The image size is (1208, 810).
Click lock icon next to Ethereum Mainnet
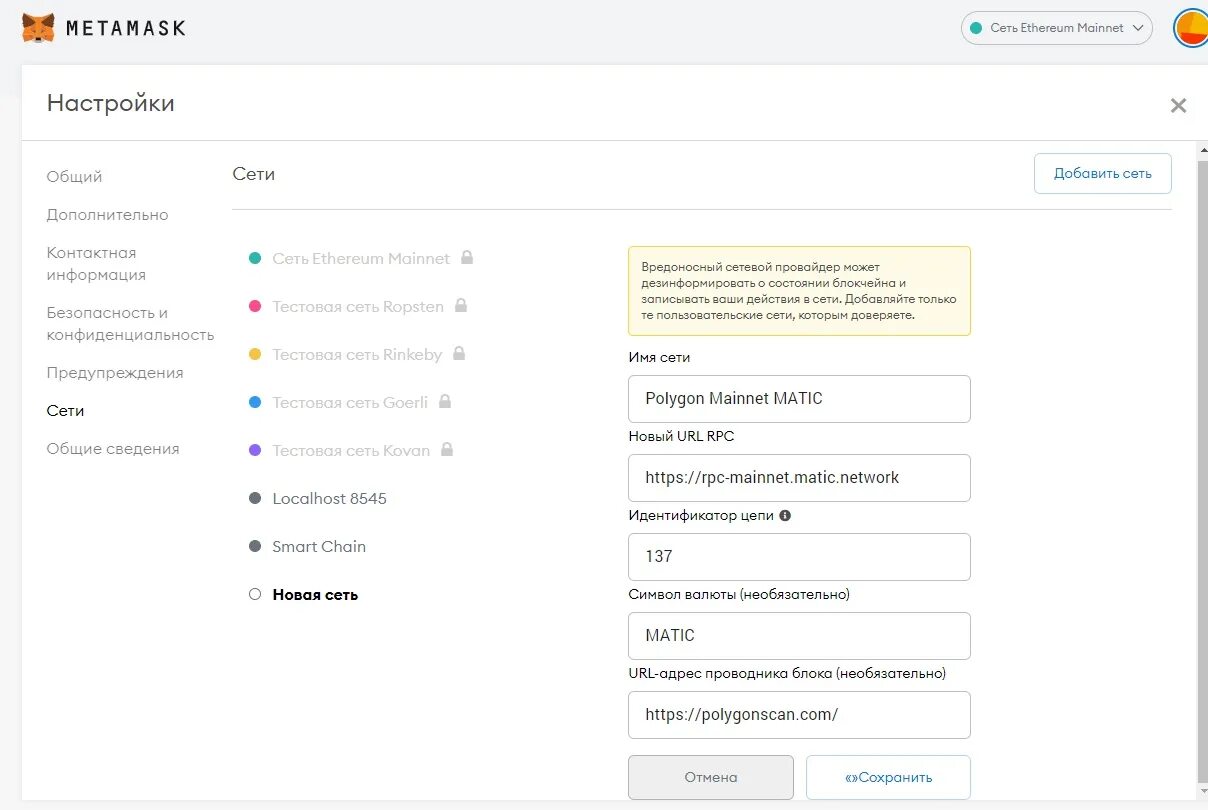point(466,257)
